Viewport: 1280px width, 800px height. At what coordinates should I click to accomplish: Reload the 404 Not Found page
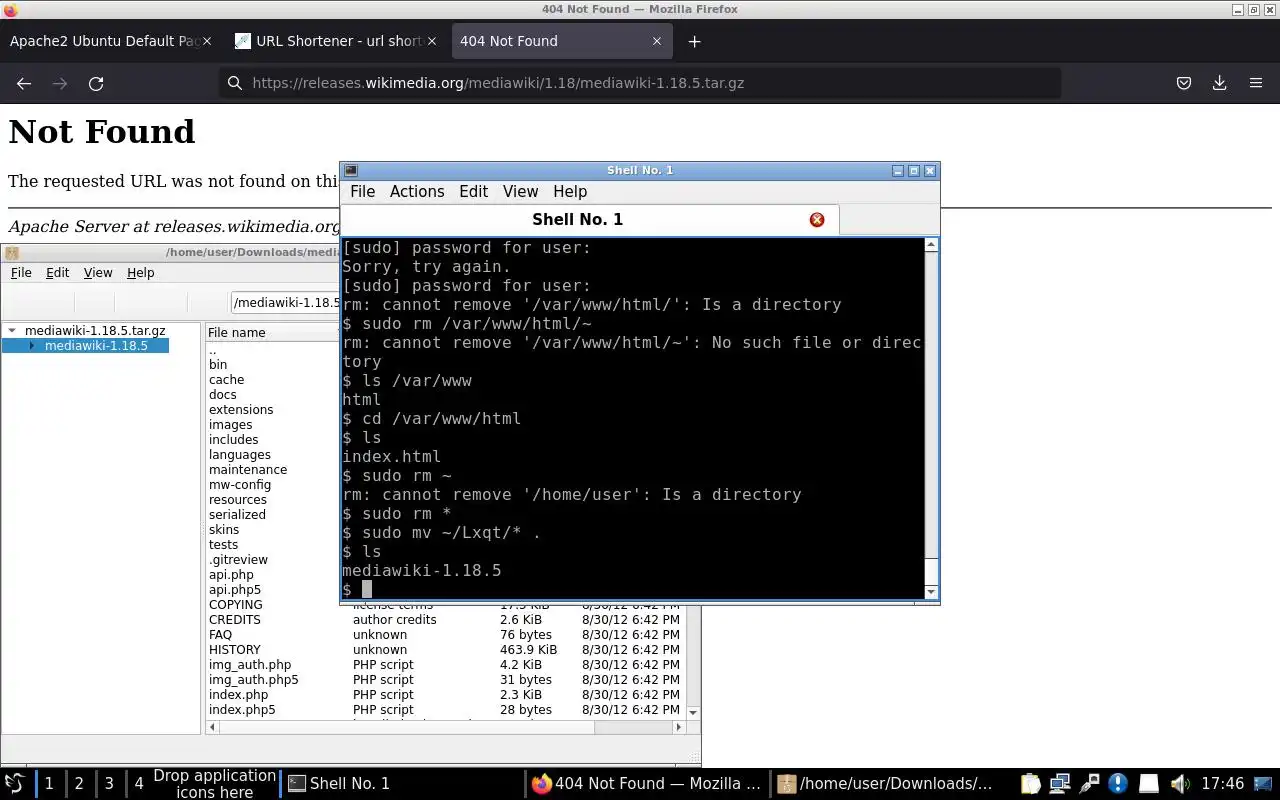click(96, 84)
